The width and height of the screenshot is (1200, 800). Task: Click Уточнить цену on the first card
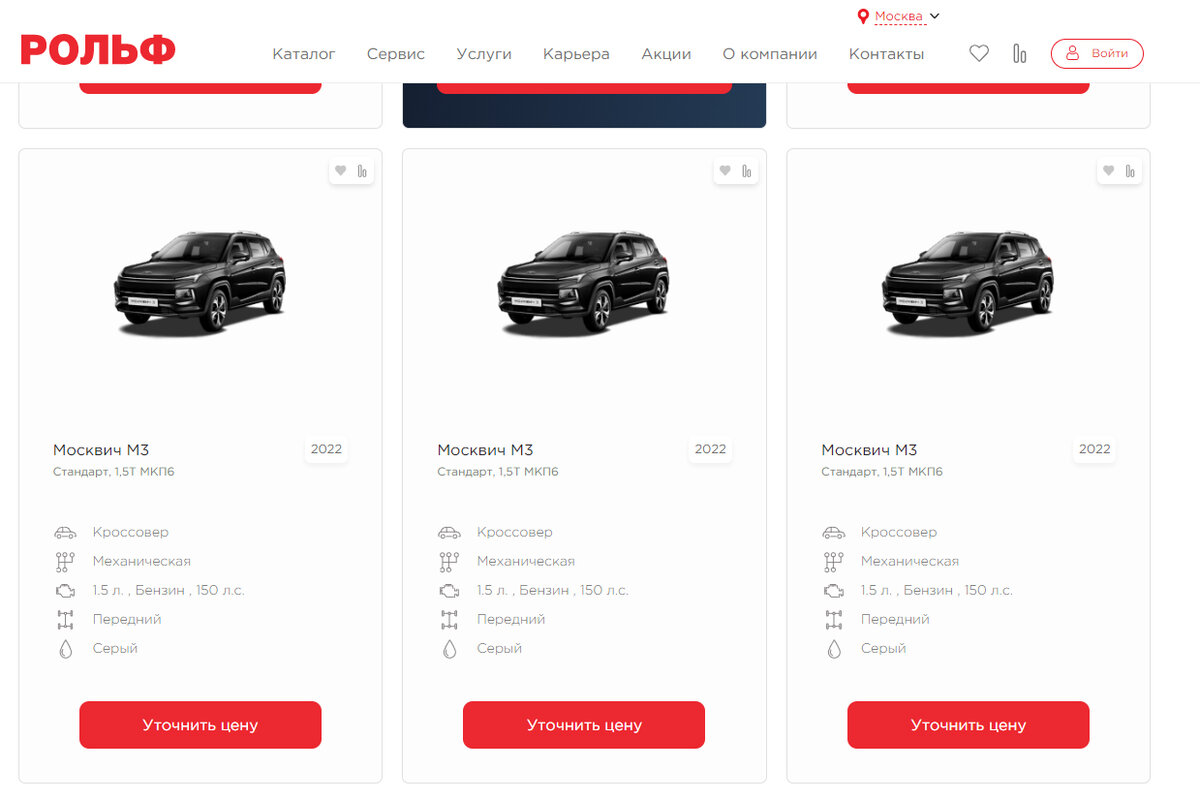200,725
